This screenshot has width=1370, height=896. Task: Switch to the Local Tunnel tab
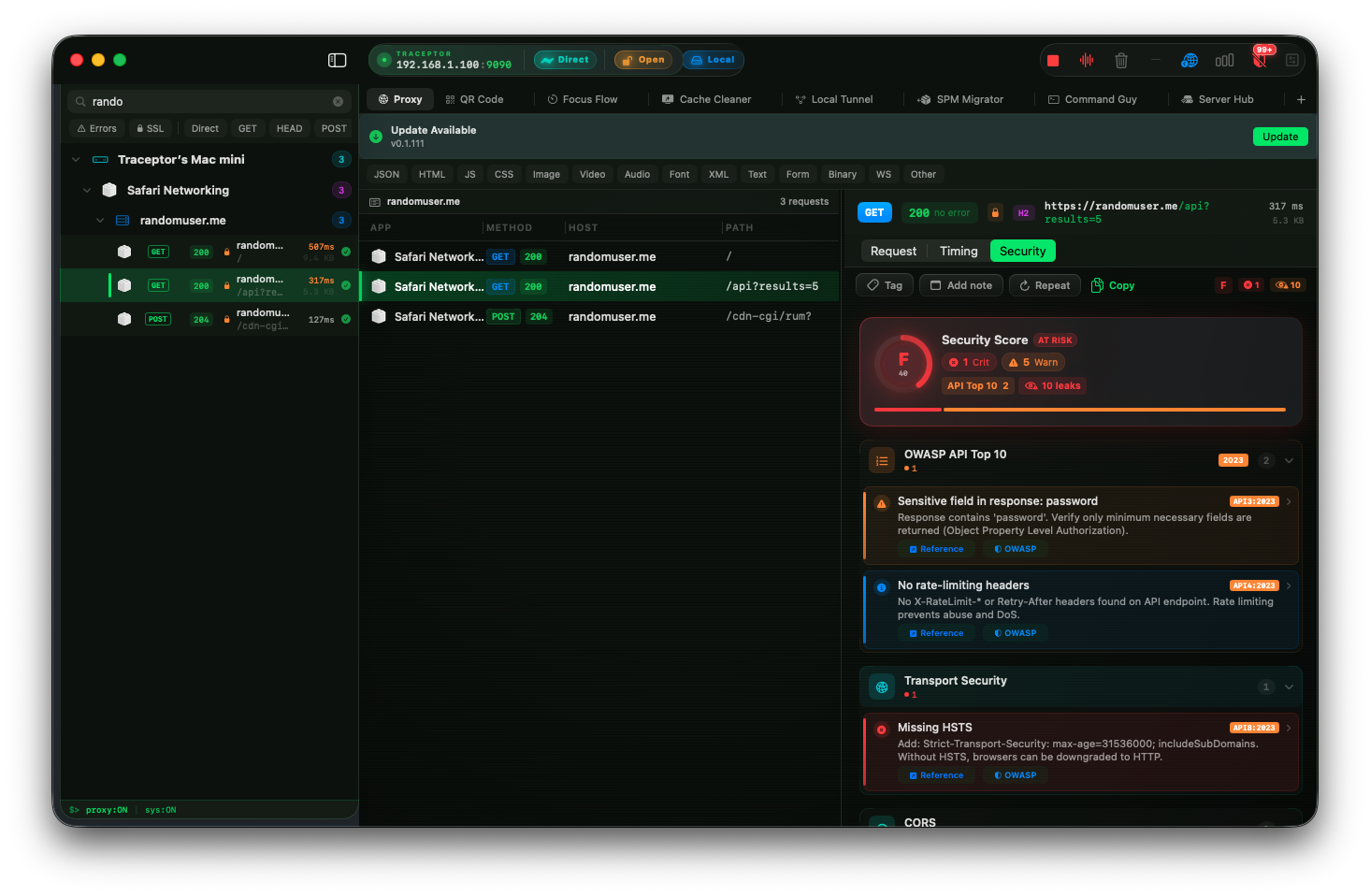(x=834, y=99)
